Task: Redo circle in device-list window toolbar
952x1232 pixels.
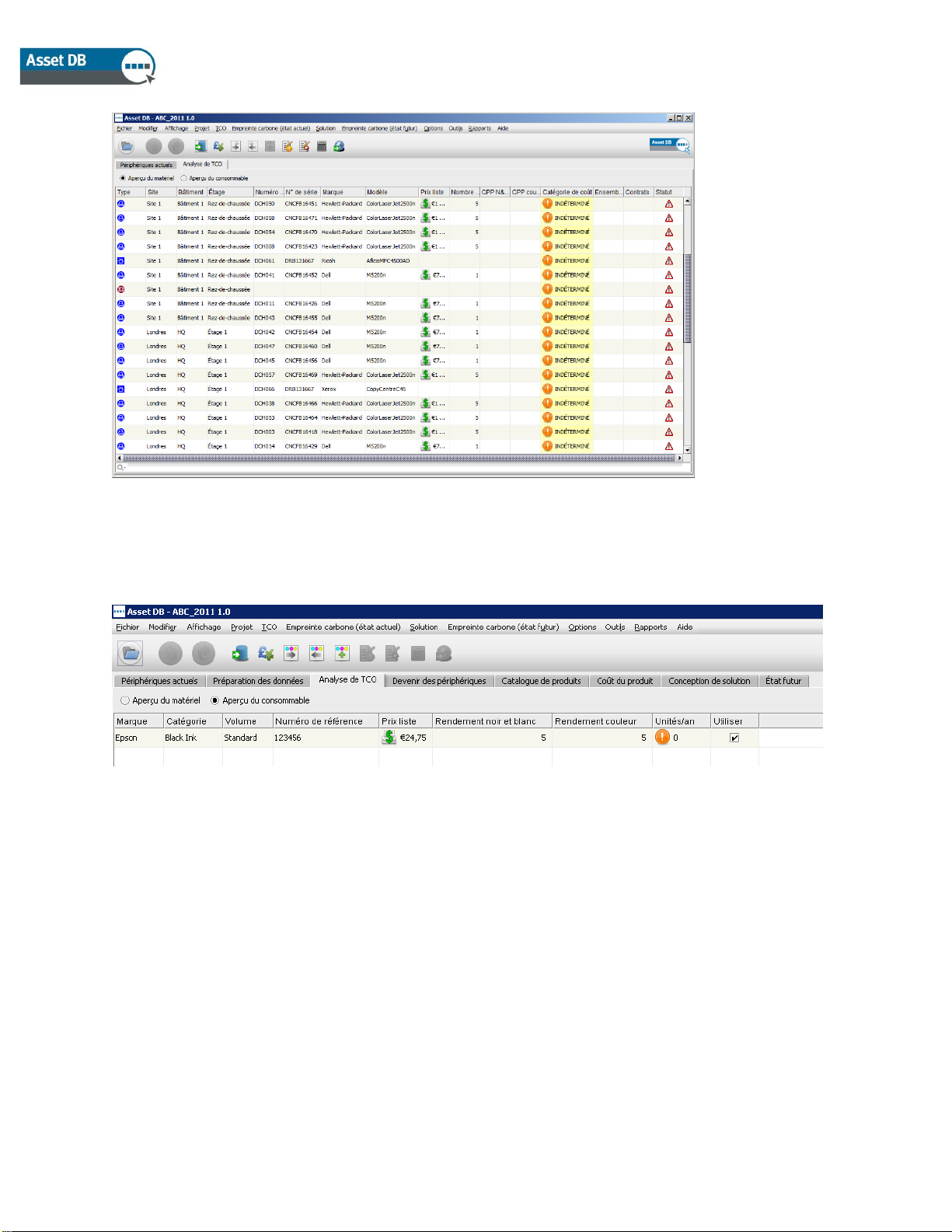Action: point(176,146)
